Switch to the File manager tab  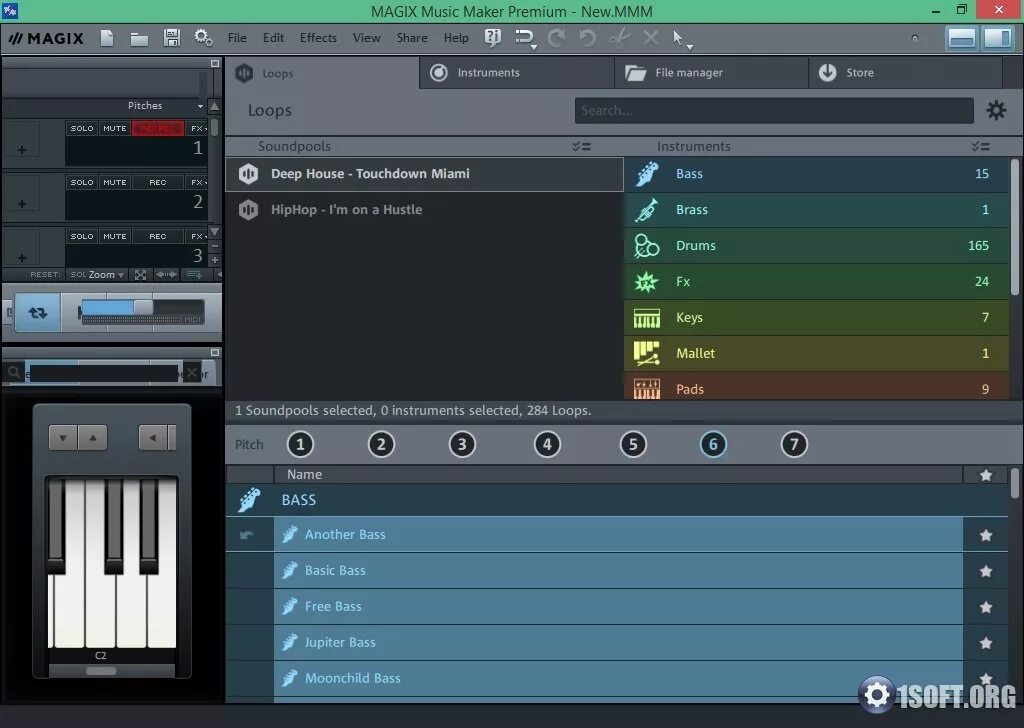711,72
